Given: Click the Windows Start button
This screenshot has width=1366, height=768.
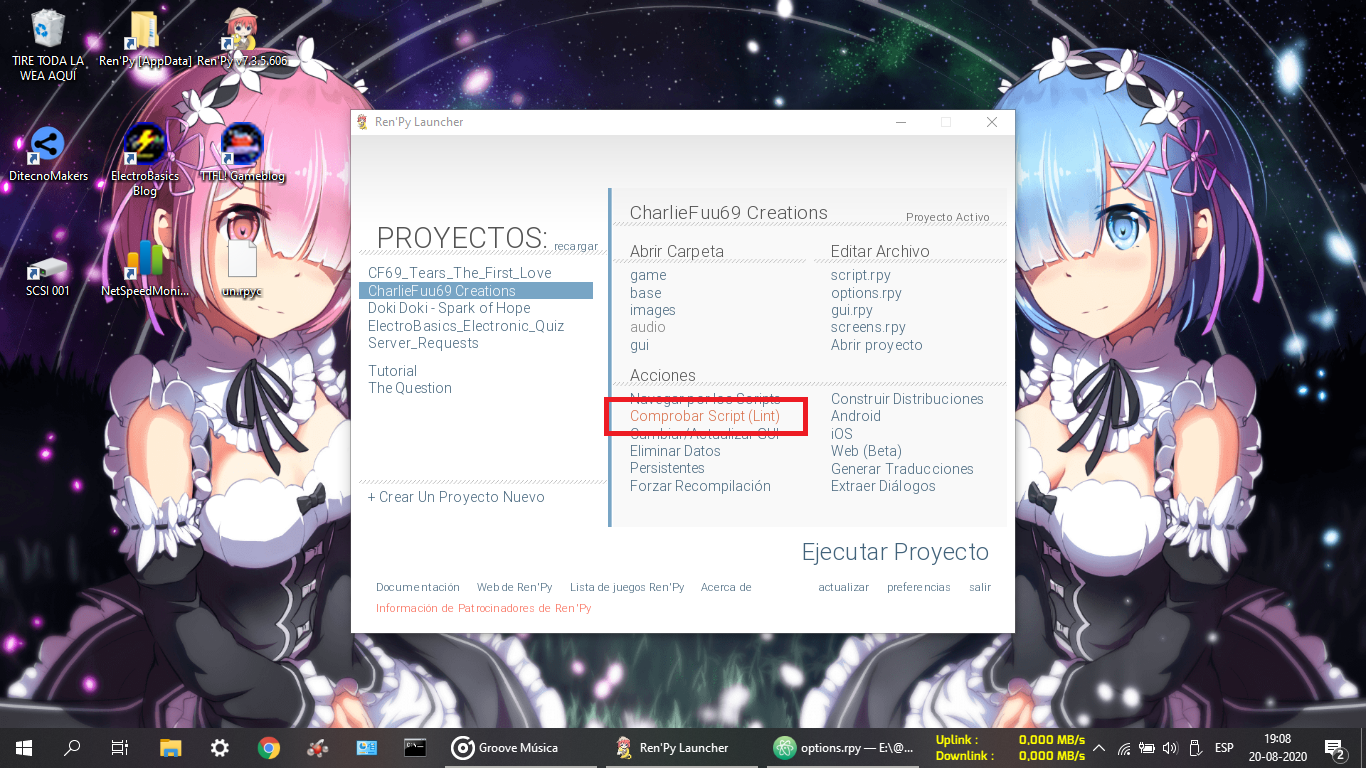Looking at the screenshot, I should 24,747.
